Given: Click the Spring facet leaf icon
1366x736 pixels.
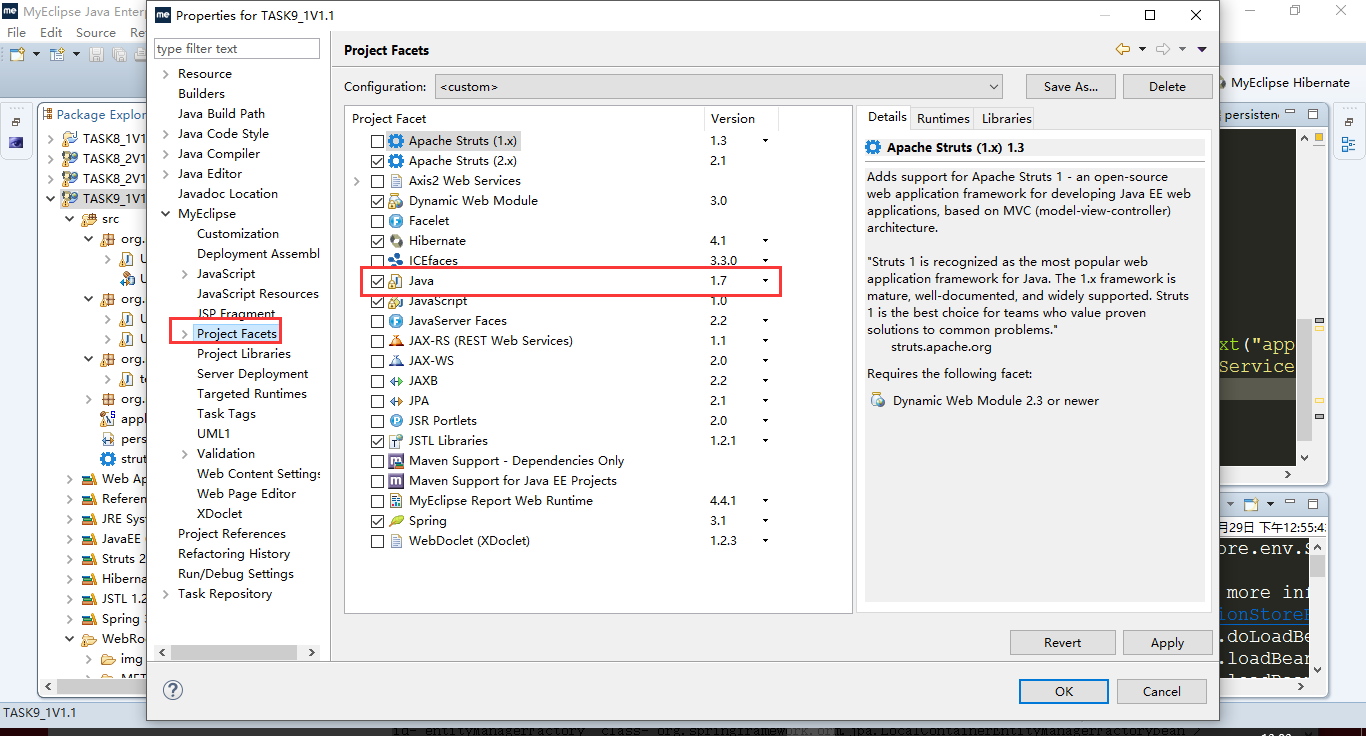Looking at the screenshot, I should coord(396,521).
